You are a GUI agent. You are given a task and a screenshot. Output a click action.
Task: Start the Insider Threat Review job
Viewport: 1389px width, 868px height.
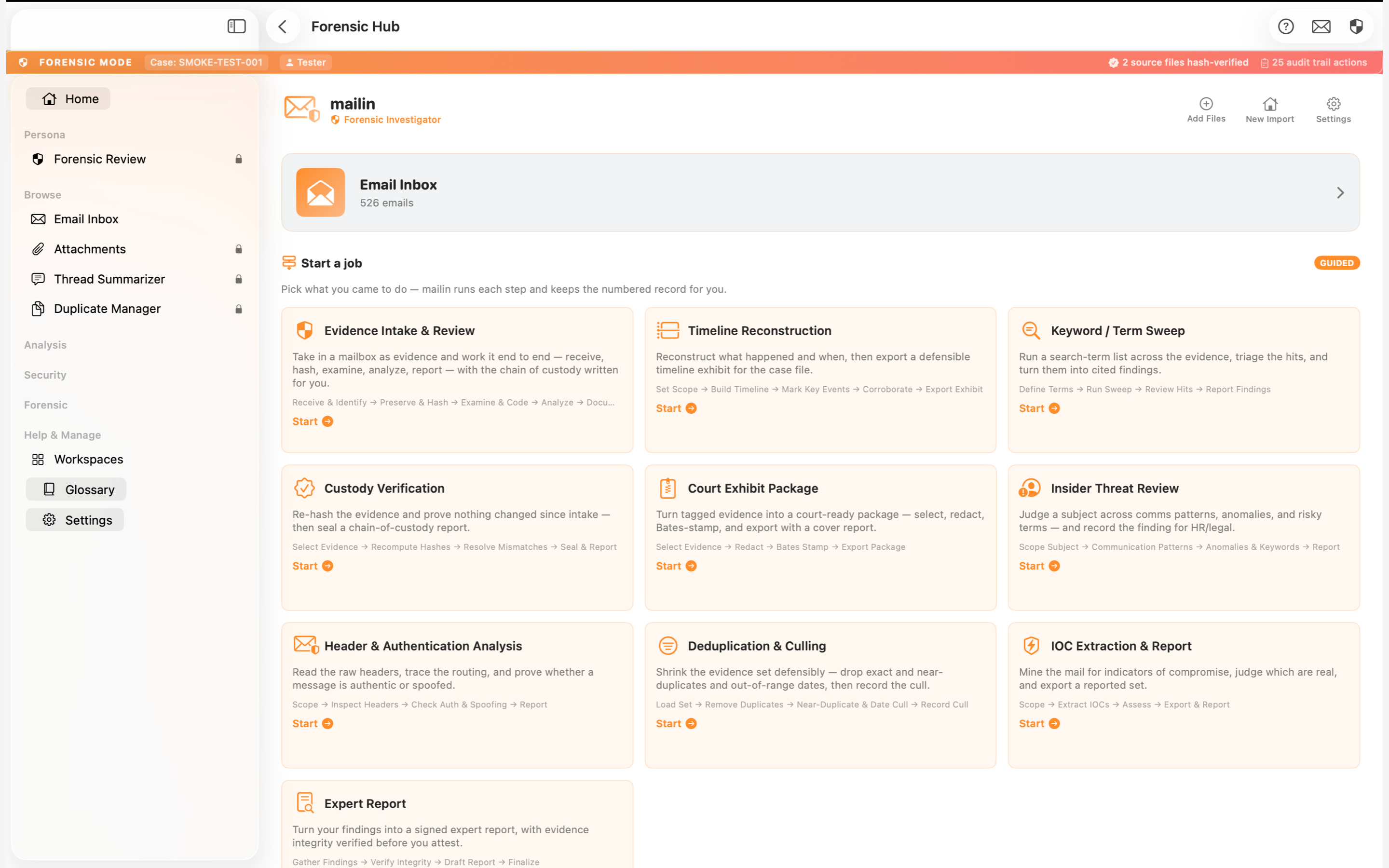coord(1039,566)
